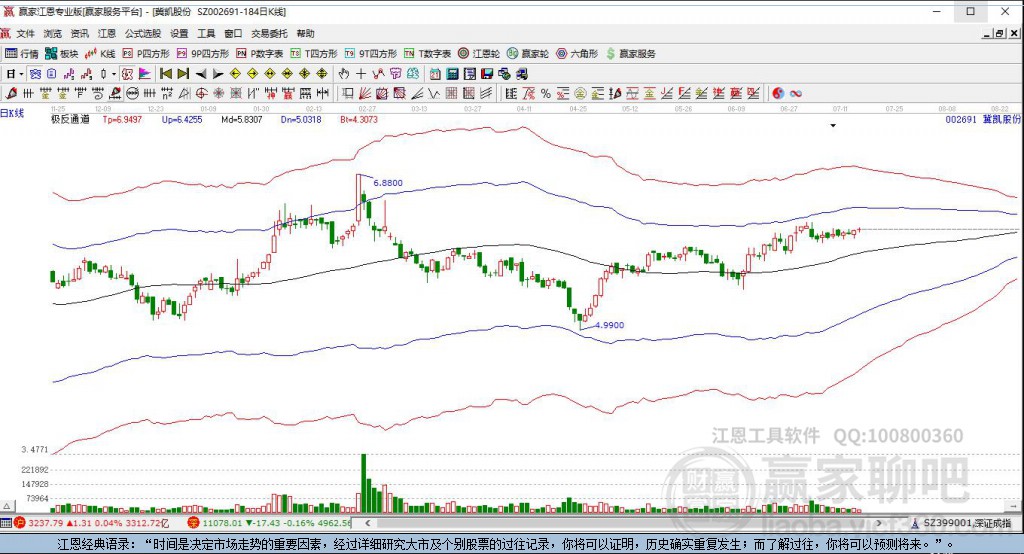Open the 窗口 menu
This screenshot has height=554, width=1024.
(233, 33)
